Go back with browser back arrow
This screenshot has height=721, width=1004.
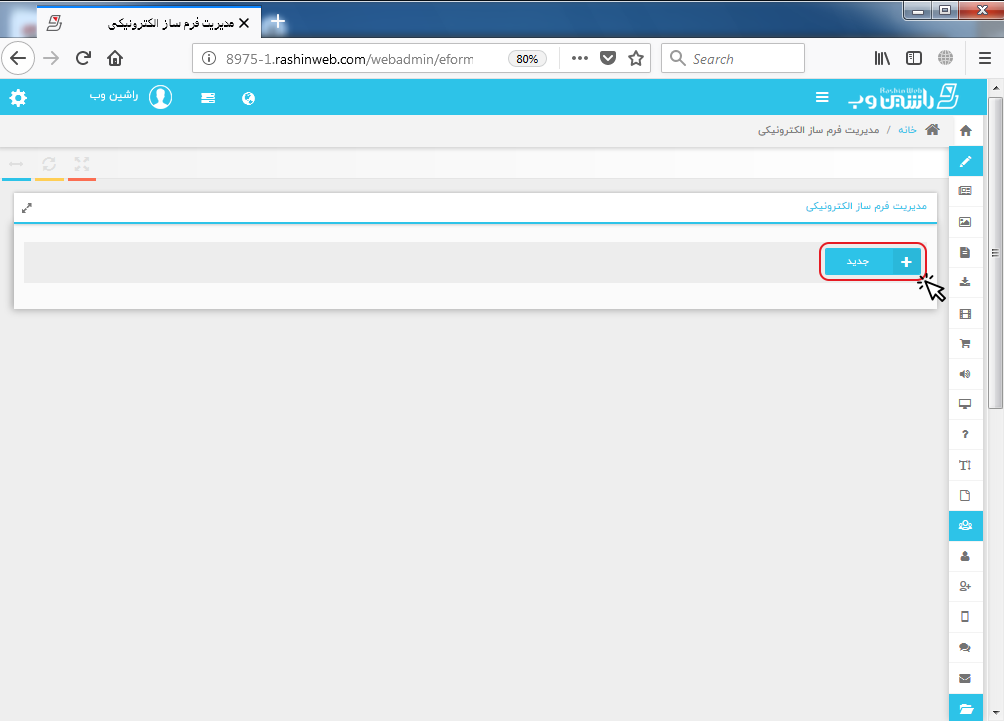tap(18, 58)
